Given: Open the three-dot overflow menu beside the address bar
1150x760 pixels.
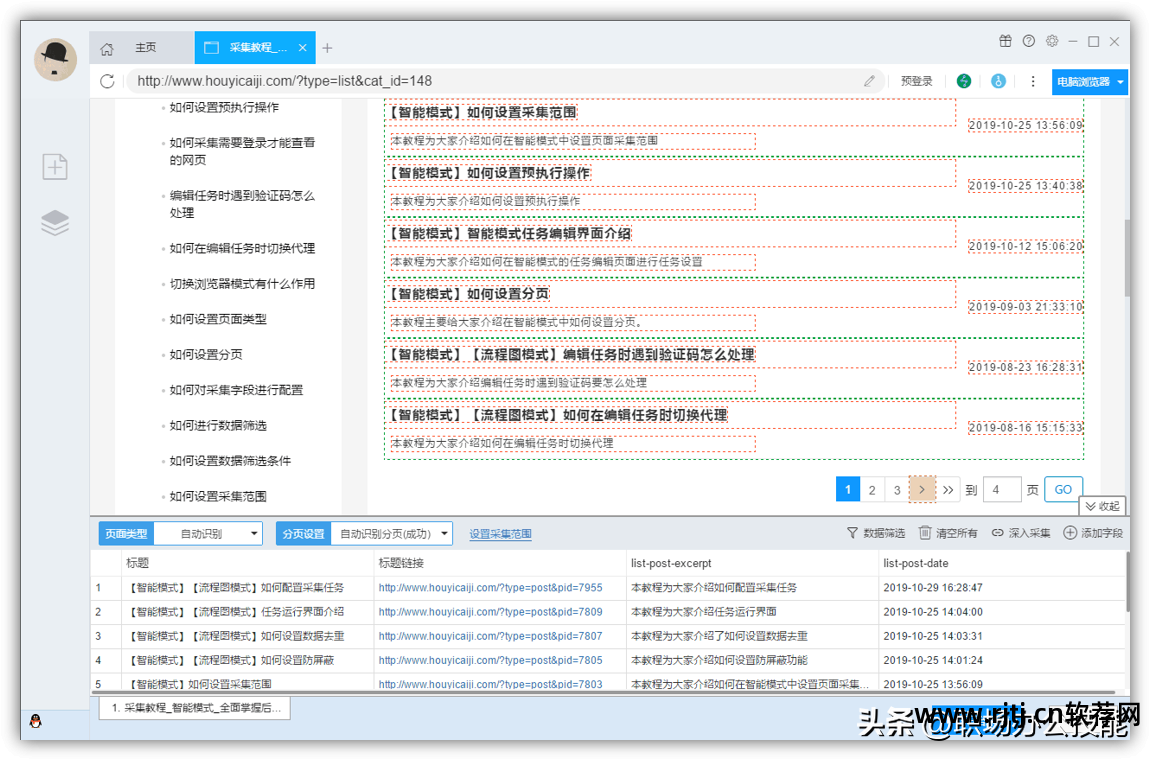Looking at the screenshot, I should point(1032,81).
